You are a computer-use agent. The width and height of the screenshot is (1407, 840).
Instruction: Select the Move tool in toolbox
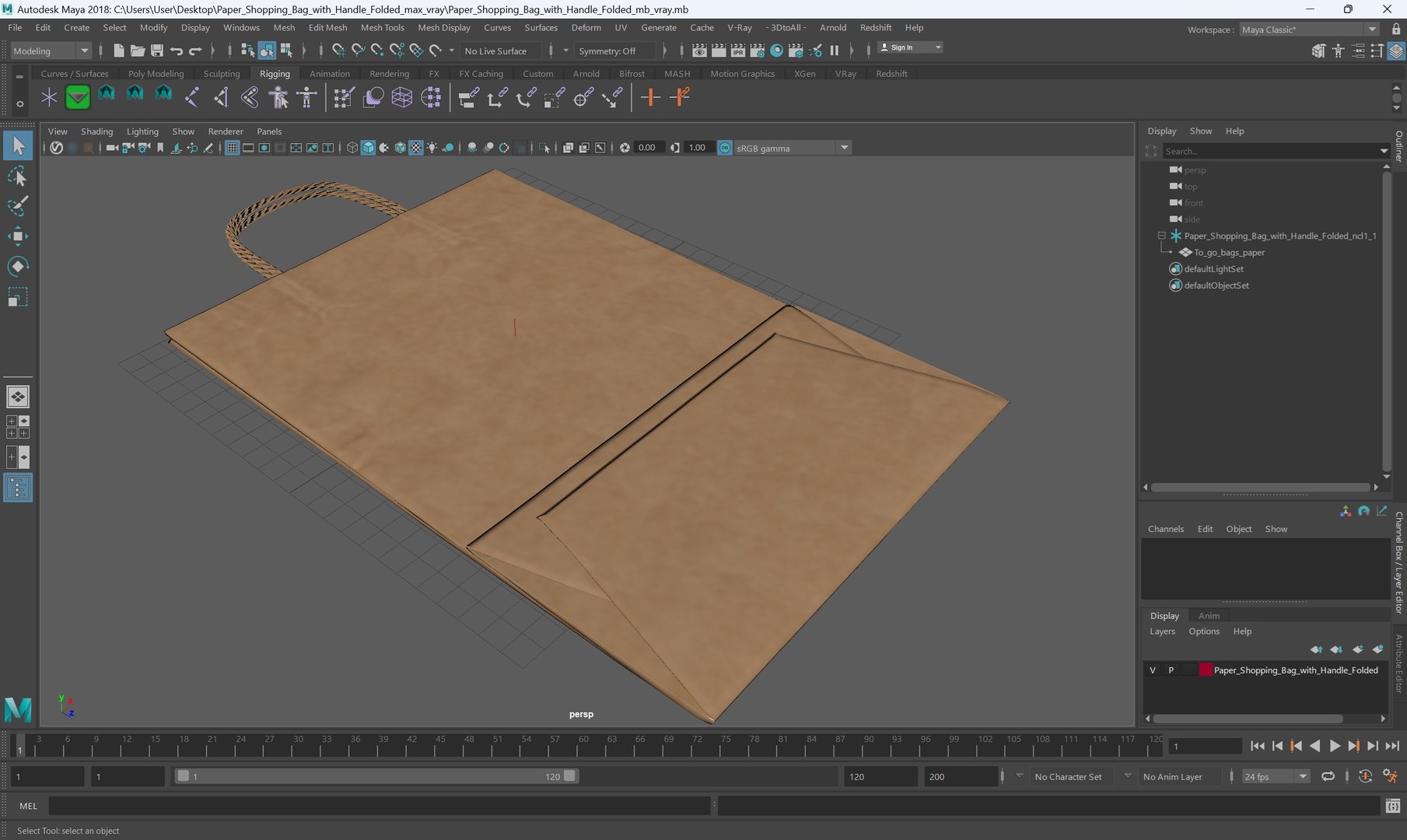tap(17, 236)
